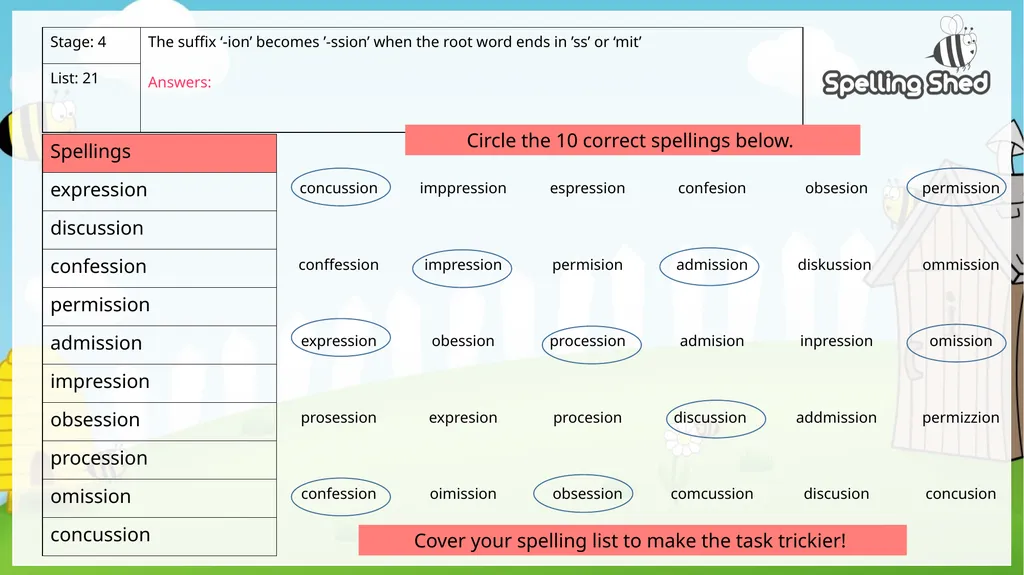Click the misspelled word 'procesion'
1024x575 pixels.
pos(587,418)
